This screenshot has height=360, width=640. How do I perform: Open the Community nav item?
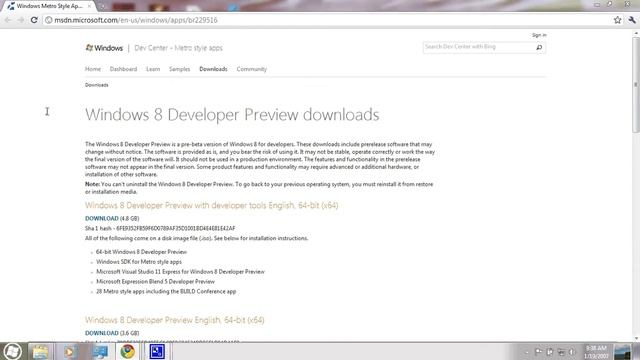point(251,69)
